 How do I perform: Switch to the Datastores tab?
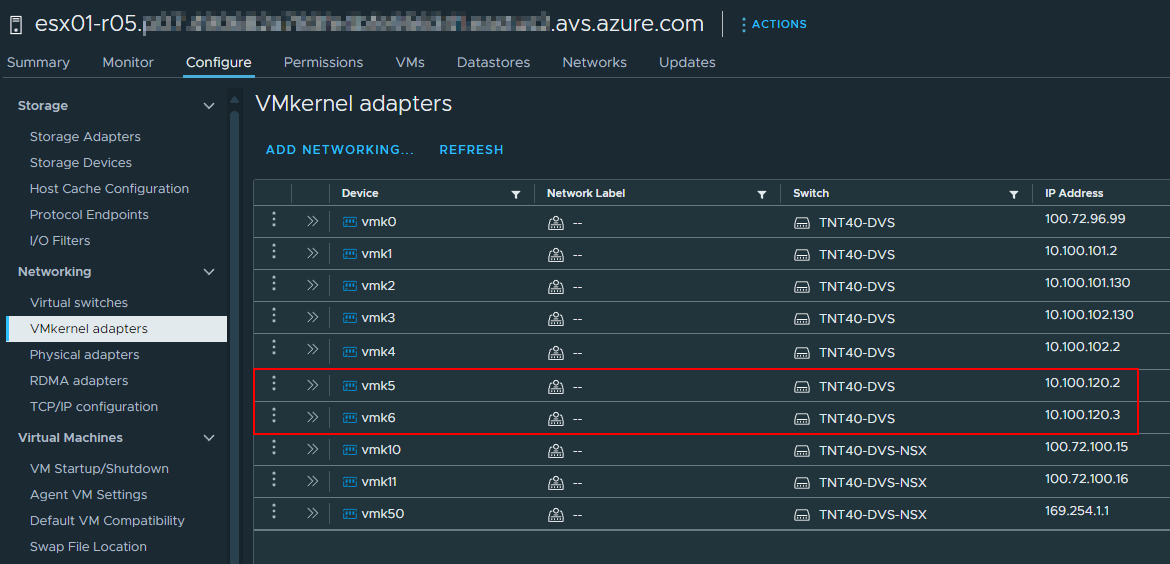pyautogui.click(x=493, y=63)
